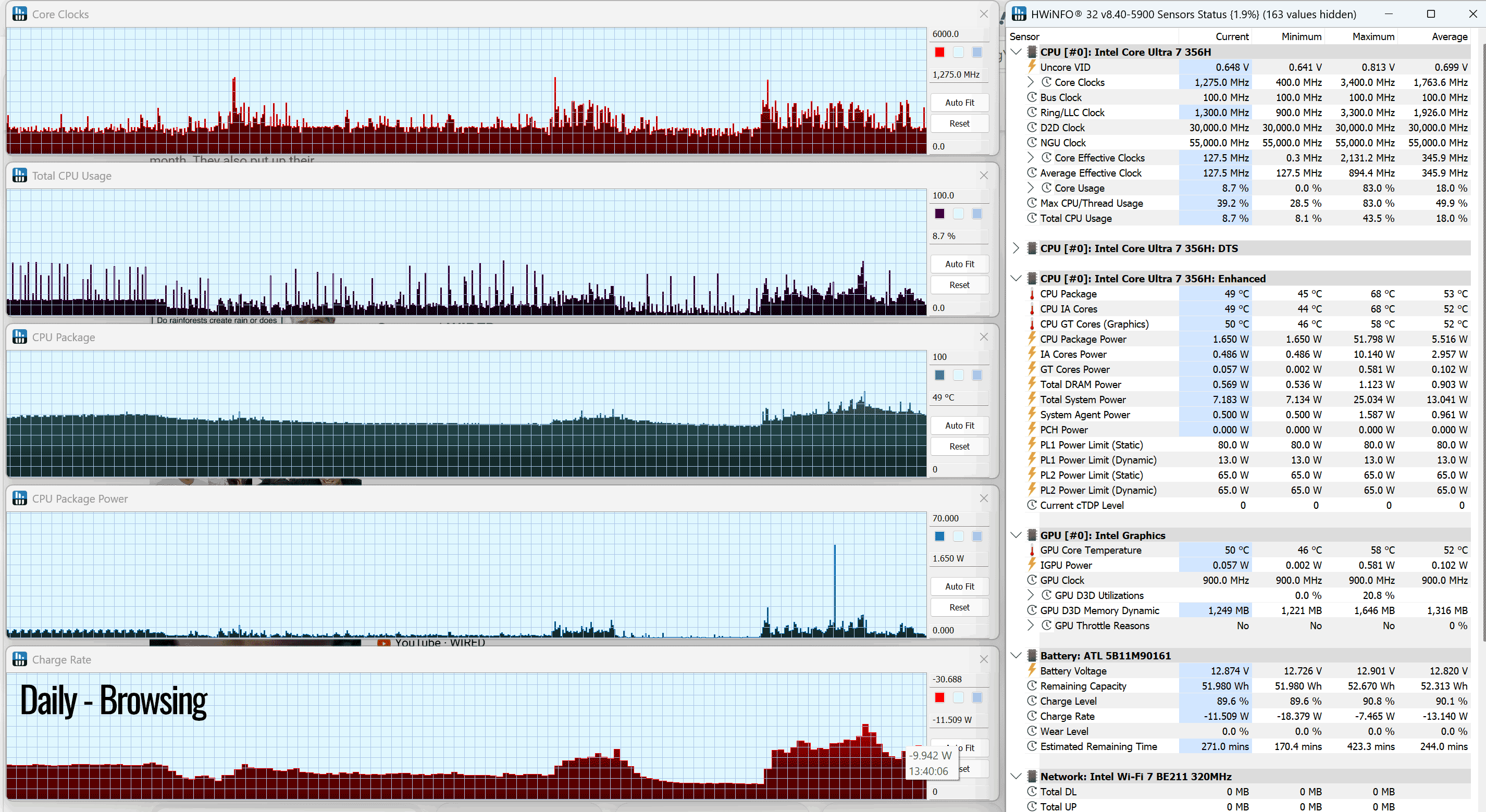The image size is (1486, 812).
Task: Click red color swatch in Core Clocks graph
Action: tap(940, 53)
